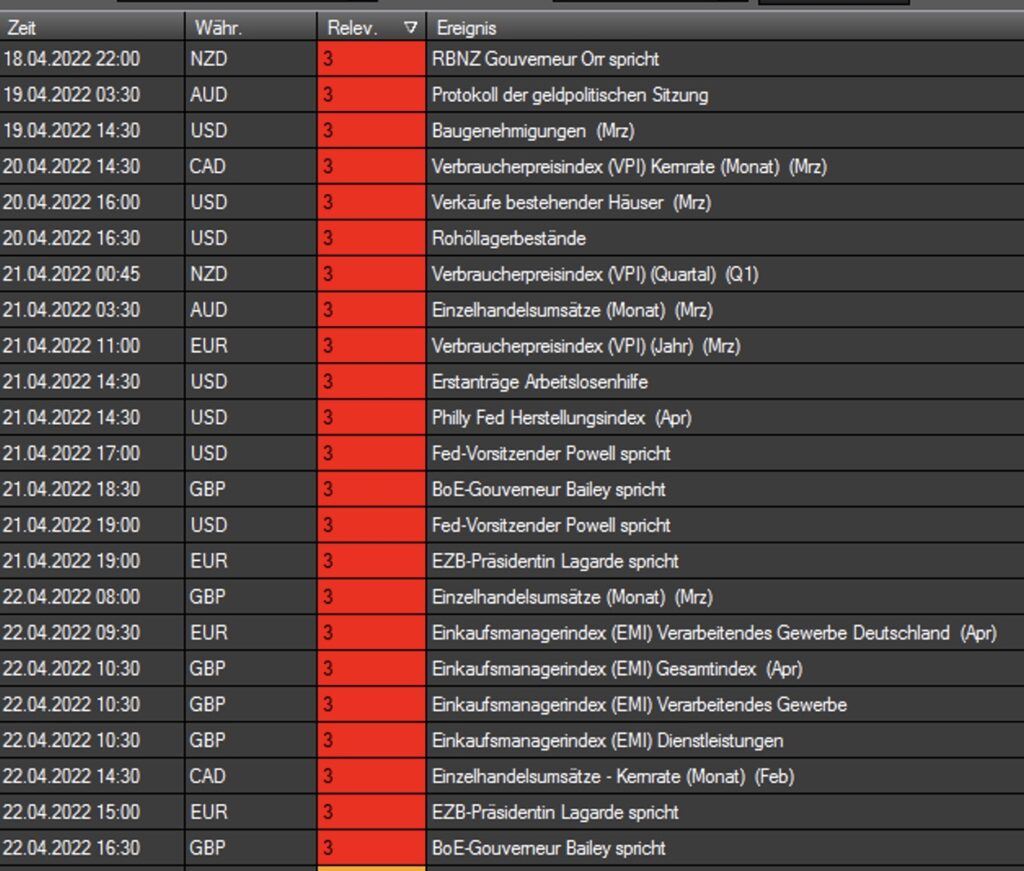1024x871 pixels.
Task: Click the 22.04.2022 16:30 time cell
Action: click(x=90, y=848)
